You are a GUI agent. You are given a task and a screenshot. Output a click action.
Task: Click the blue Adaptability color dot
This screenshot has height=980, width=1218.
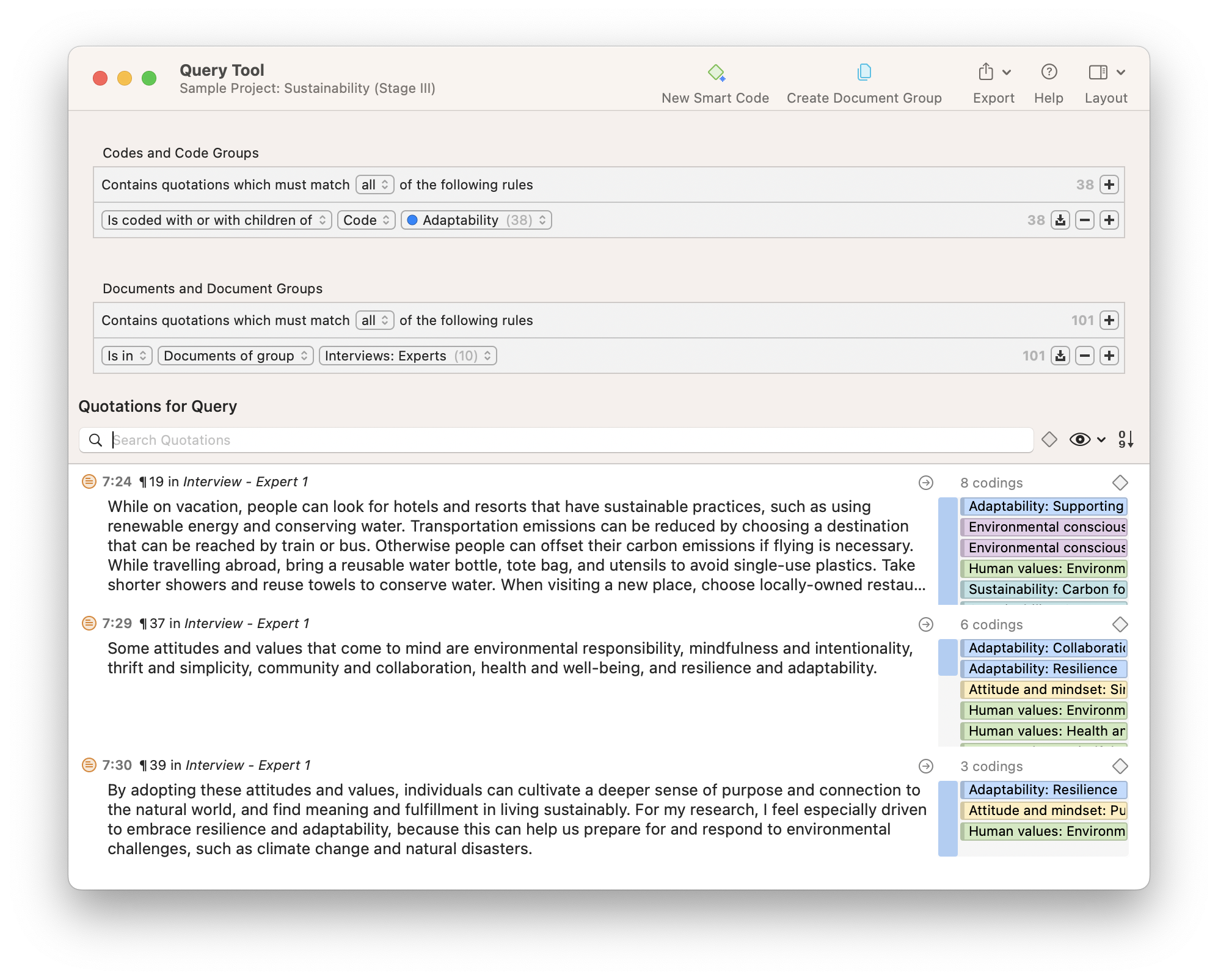pos(412,220)
